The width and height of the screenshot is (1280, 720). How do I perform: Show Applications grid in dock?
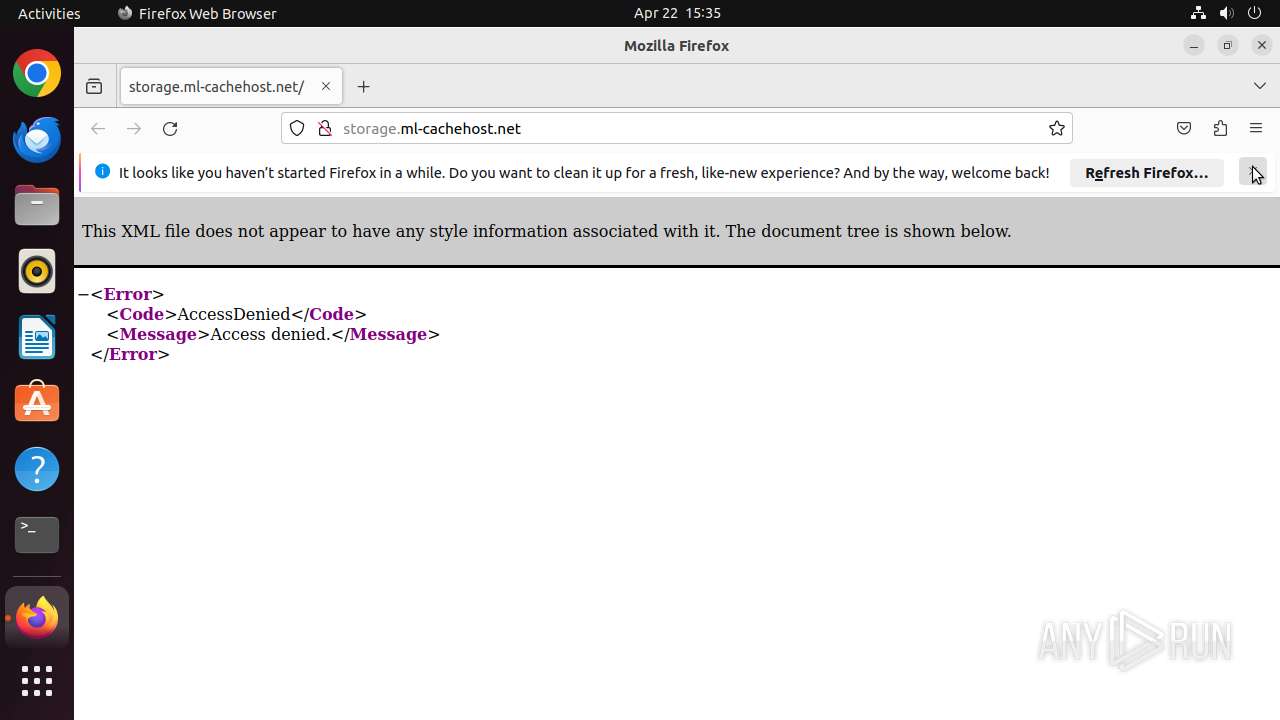(37, 682)
